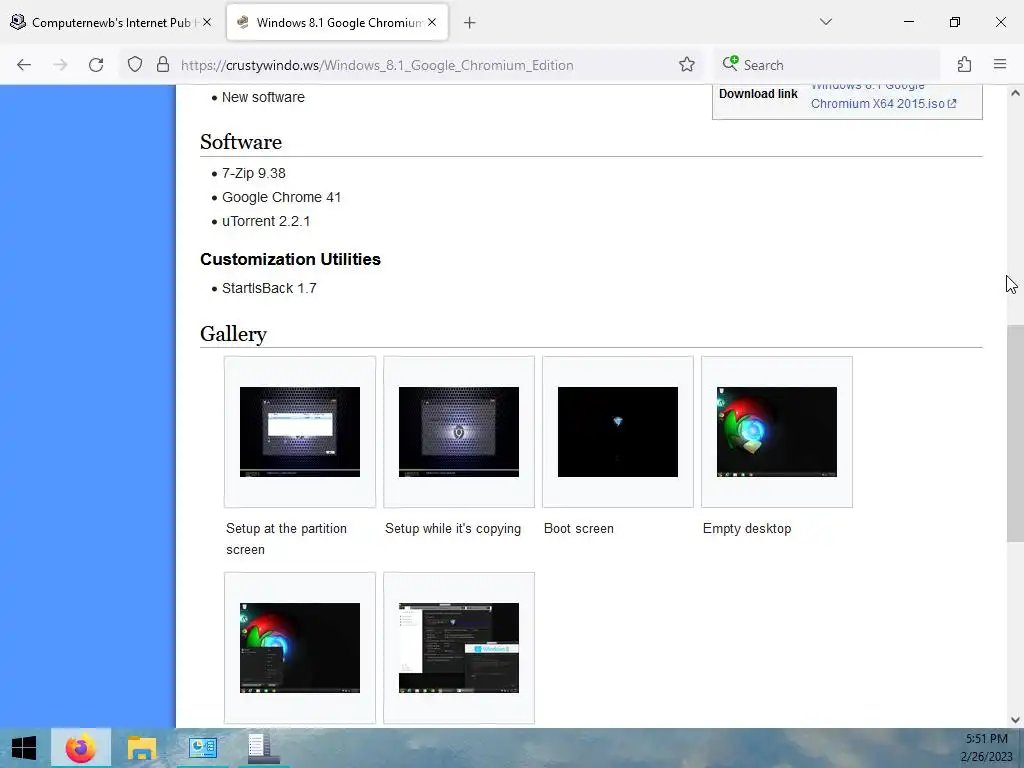Switch to Computernewb's Internet Pub tab
The height and width of the screenshot is (768, 1024).
click(111, 23)
